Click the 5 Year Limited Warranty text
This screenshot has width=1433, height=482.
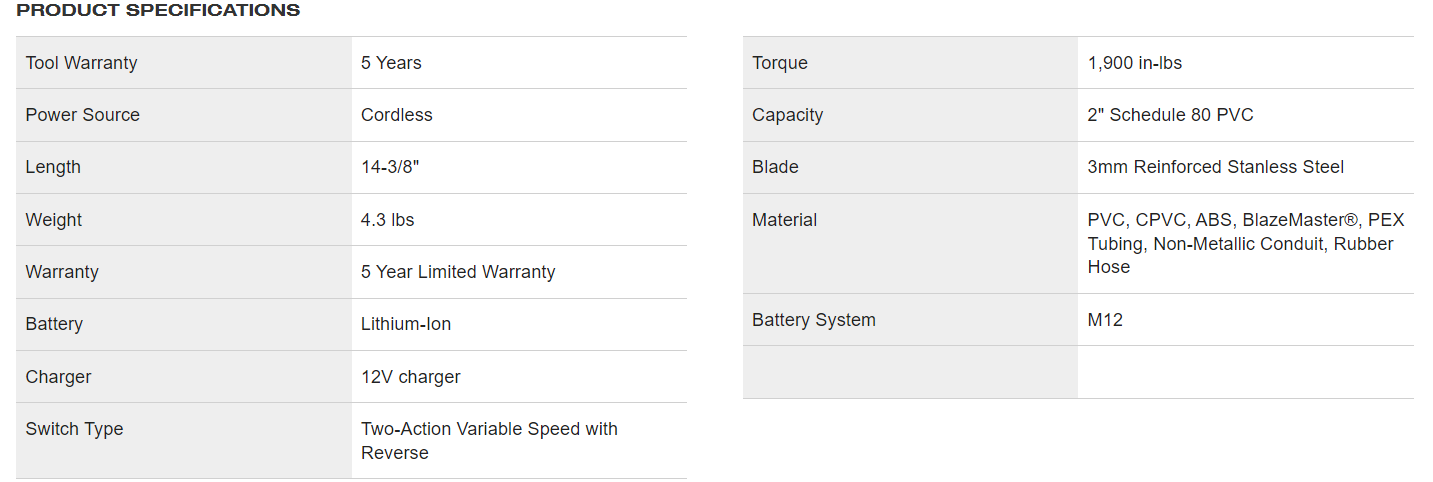click(457, 272)
